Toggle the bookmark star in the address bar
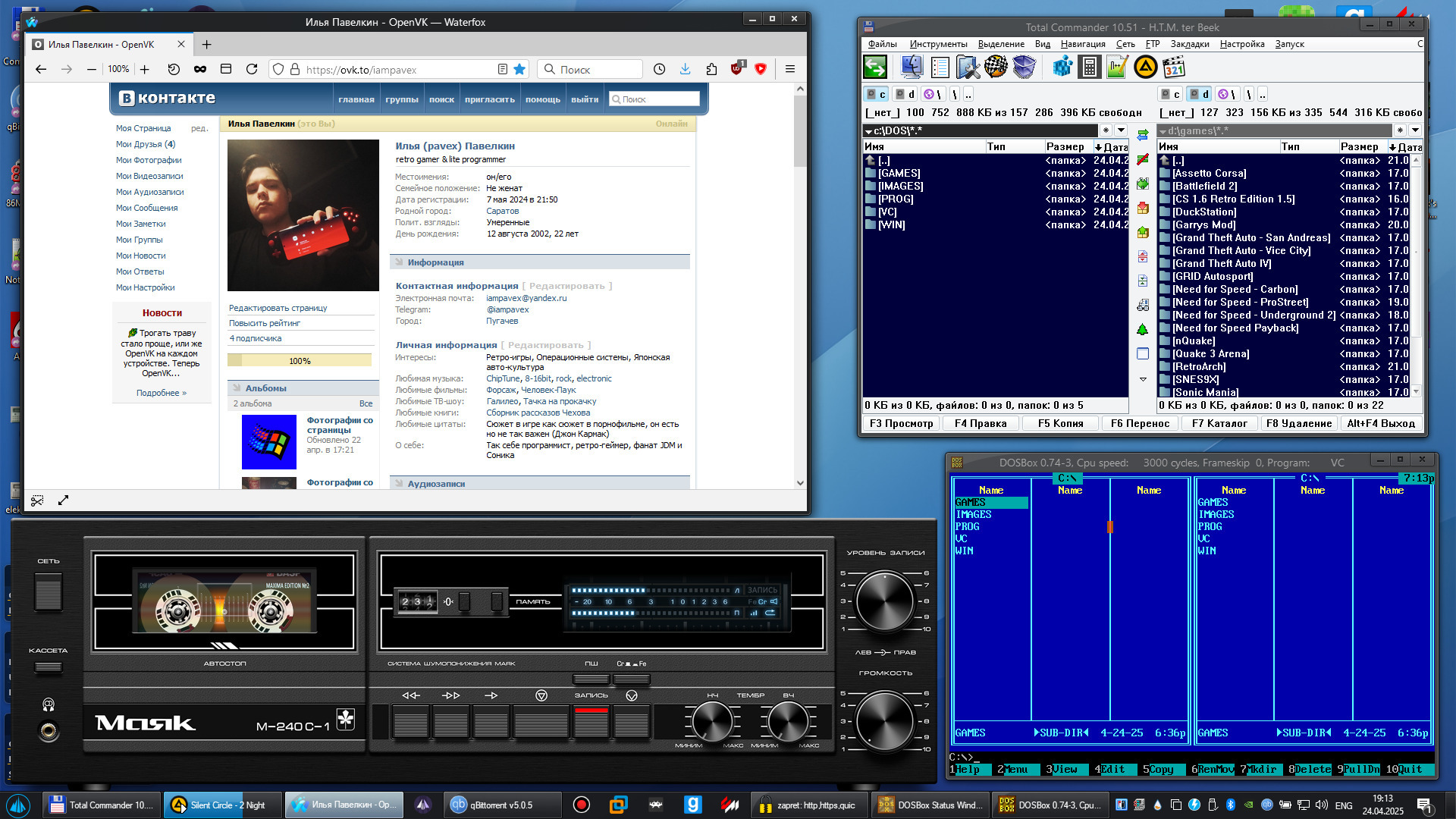 [519, 69]
